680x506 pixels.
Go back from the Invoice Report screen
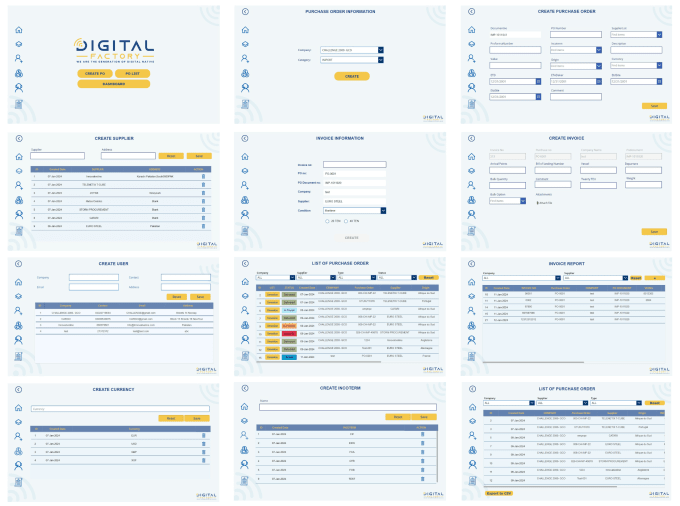click(x=471, y=264)
